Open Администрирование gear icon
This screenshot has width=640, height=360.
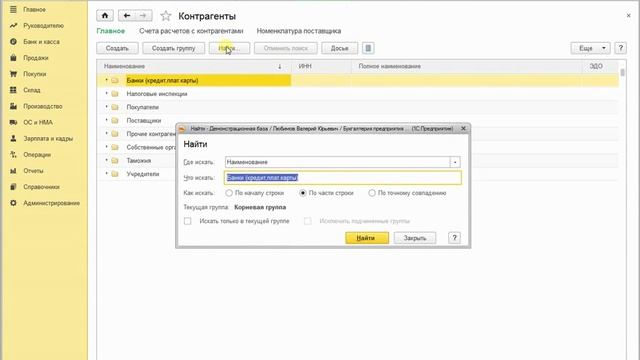coord(13,203)
